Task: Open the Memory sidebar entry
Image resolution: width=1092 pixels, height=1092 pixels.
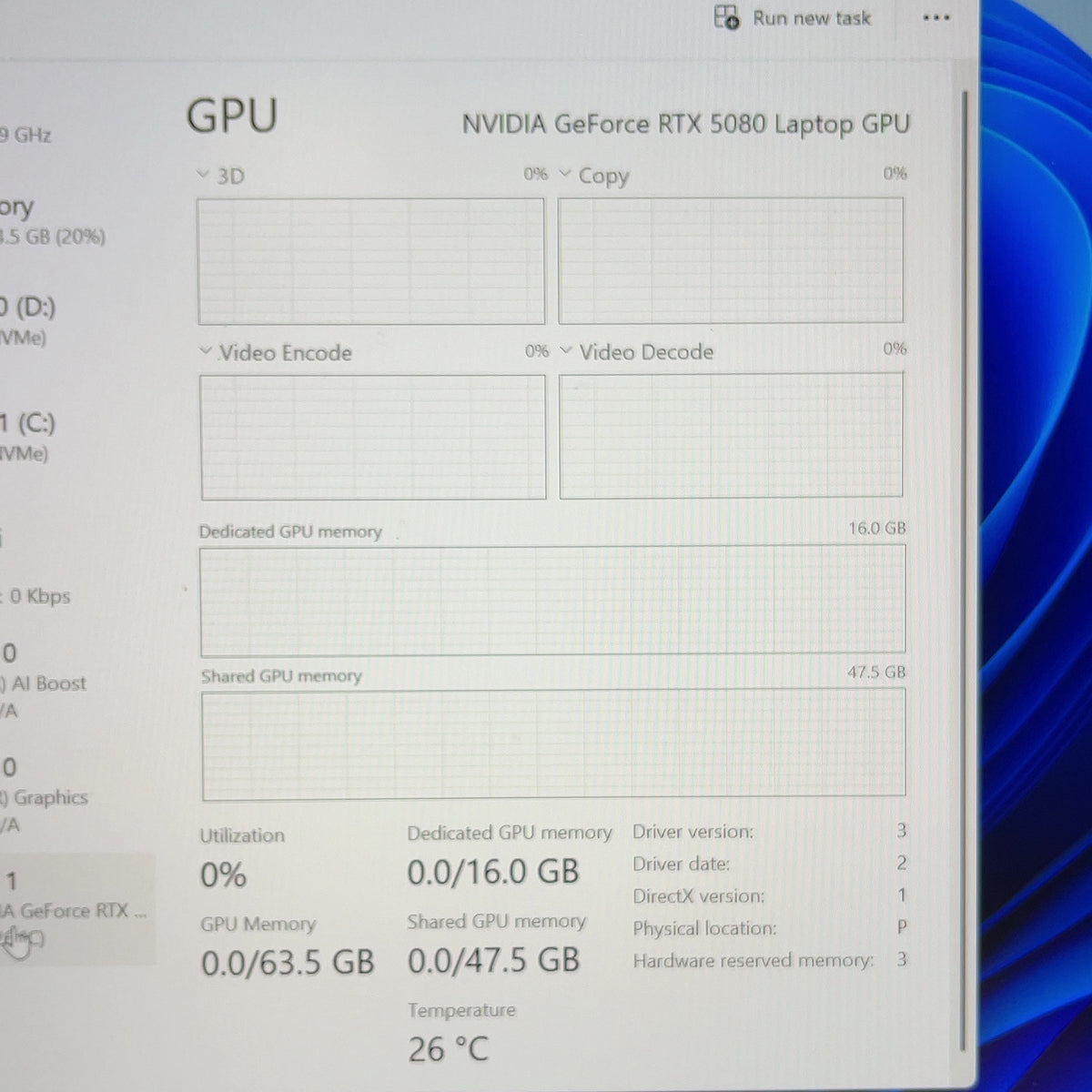Action: coord(55,221)
